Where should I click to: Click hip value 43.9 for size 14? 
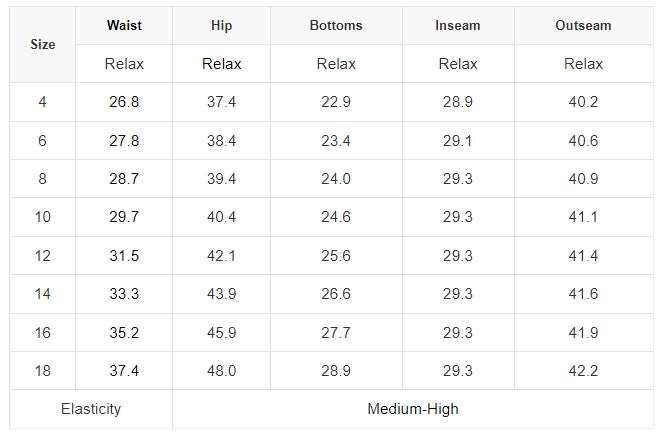click(222, 294)
